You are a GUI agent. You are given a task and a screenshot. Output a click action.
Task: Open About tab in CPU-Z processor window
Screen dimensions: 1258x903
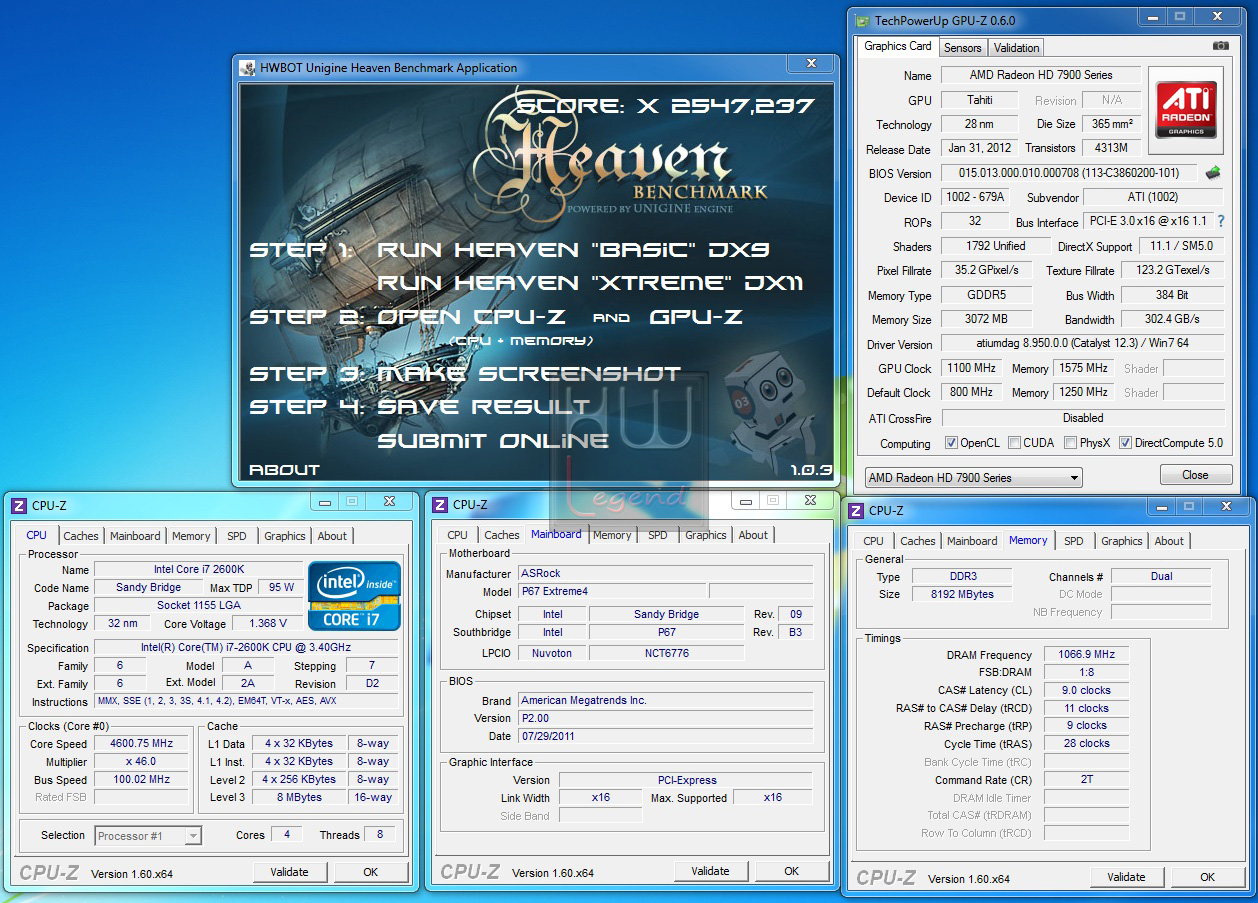(332, 536)
